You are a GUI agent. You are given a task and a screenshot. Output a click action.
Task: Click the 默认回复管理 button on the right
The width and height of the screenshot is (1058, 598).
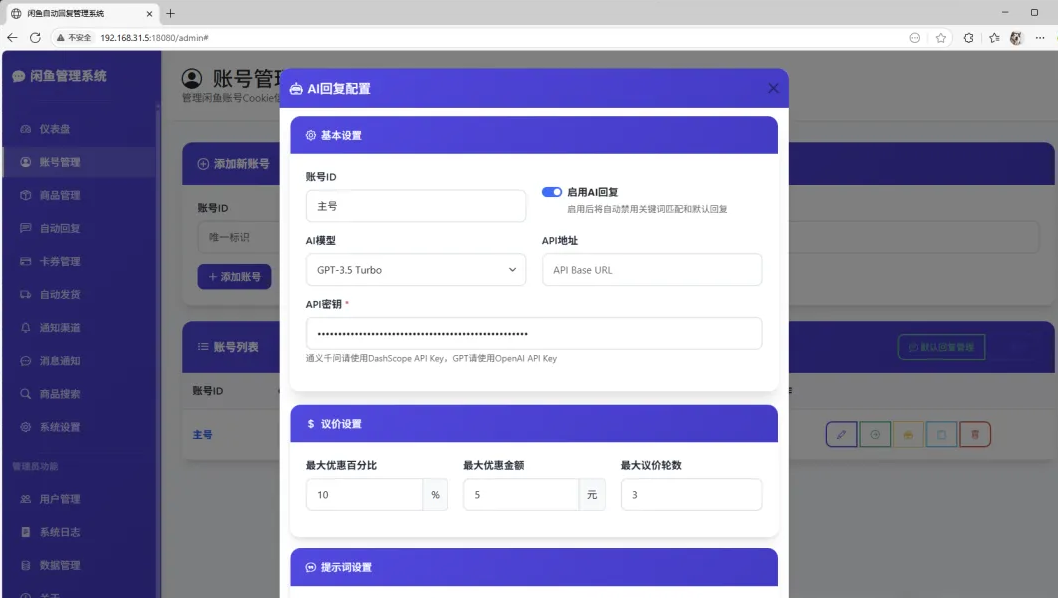click(941, 346)
